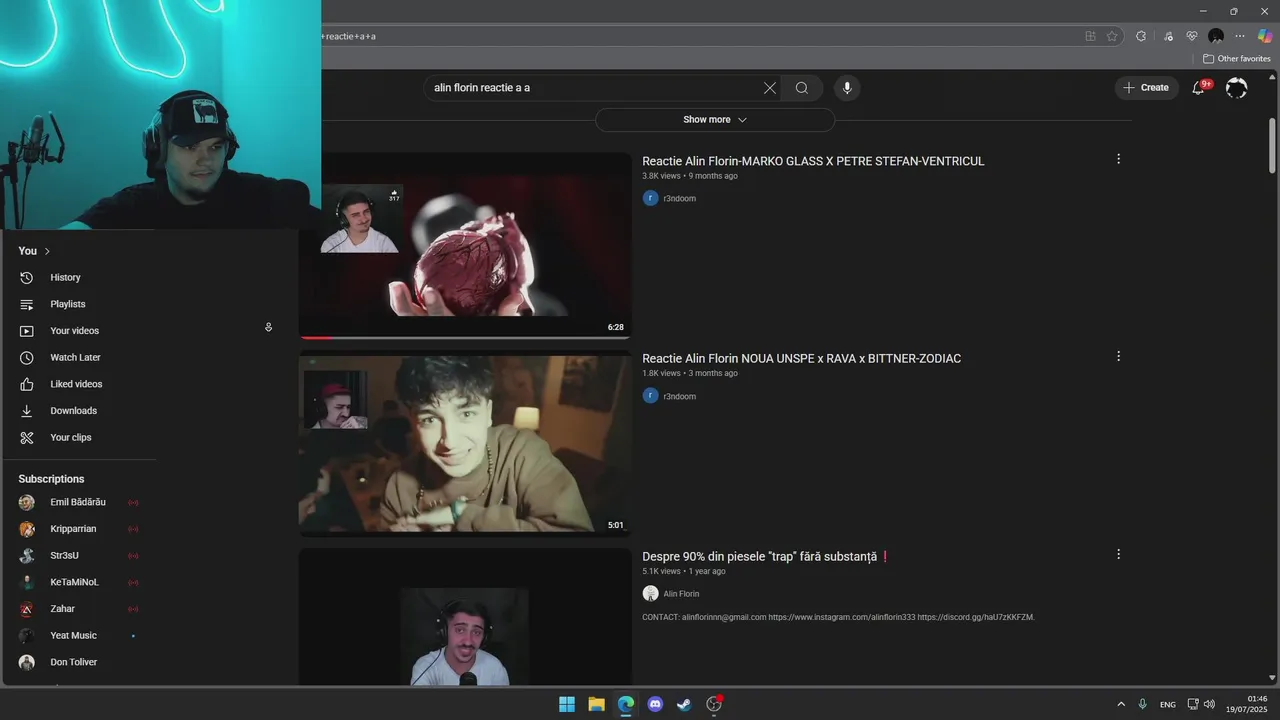Screen dimensions: 1280x720
Task: Open r3ndoom channel under ZODIAC video
Action: tap(679, 396)
